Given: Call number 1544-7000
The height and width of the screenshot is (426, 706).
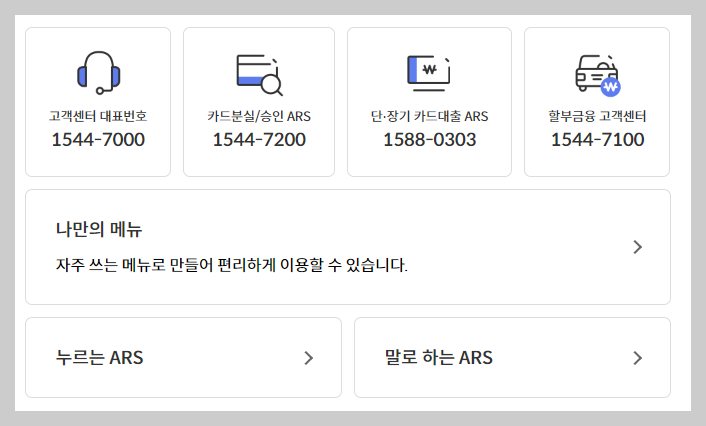Looking at the screenshot, I should click(98, 140).
